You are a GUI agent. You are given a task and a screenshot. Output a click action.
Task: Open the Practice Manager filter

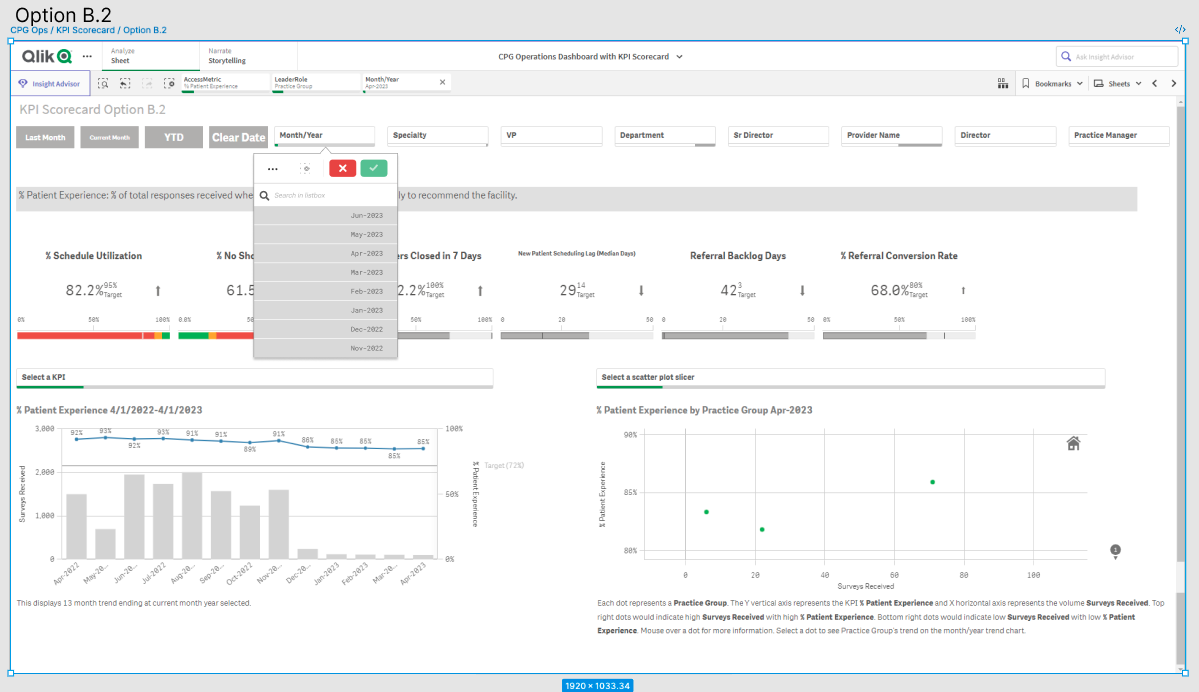click(1119, 135)
